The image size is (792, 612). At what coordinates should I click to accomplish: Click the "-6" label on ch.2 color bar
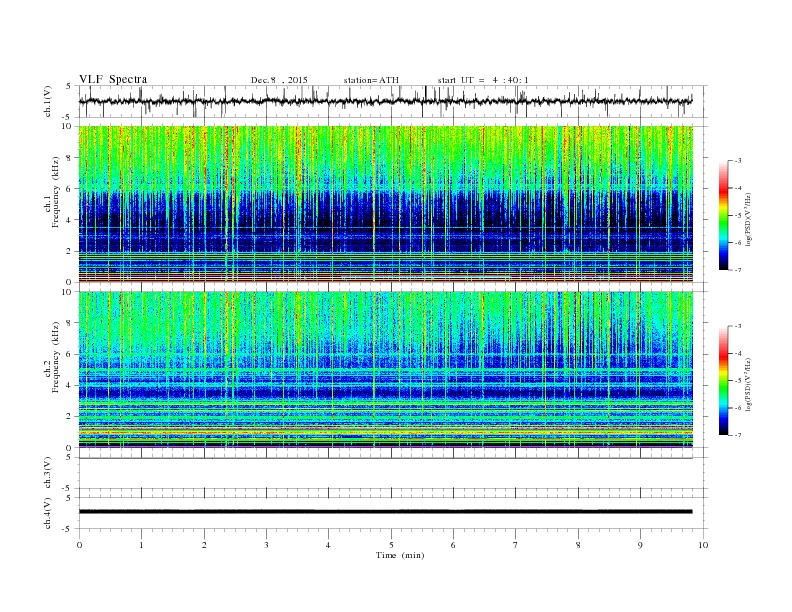(x=738, y=408)
